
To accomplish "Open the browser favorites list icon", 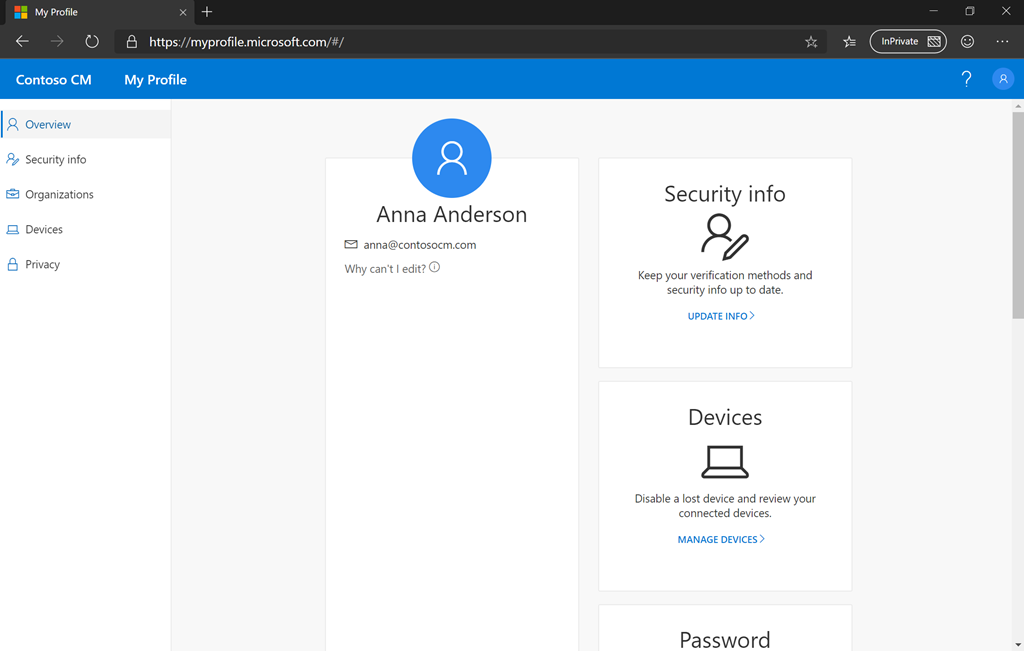I will (x=849, y=42).
